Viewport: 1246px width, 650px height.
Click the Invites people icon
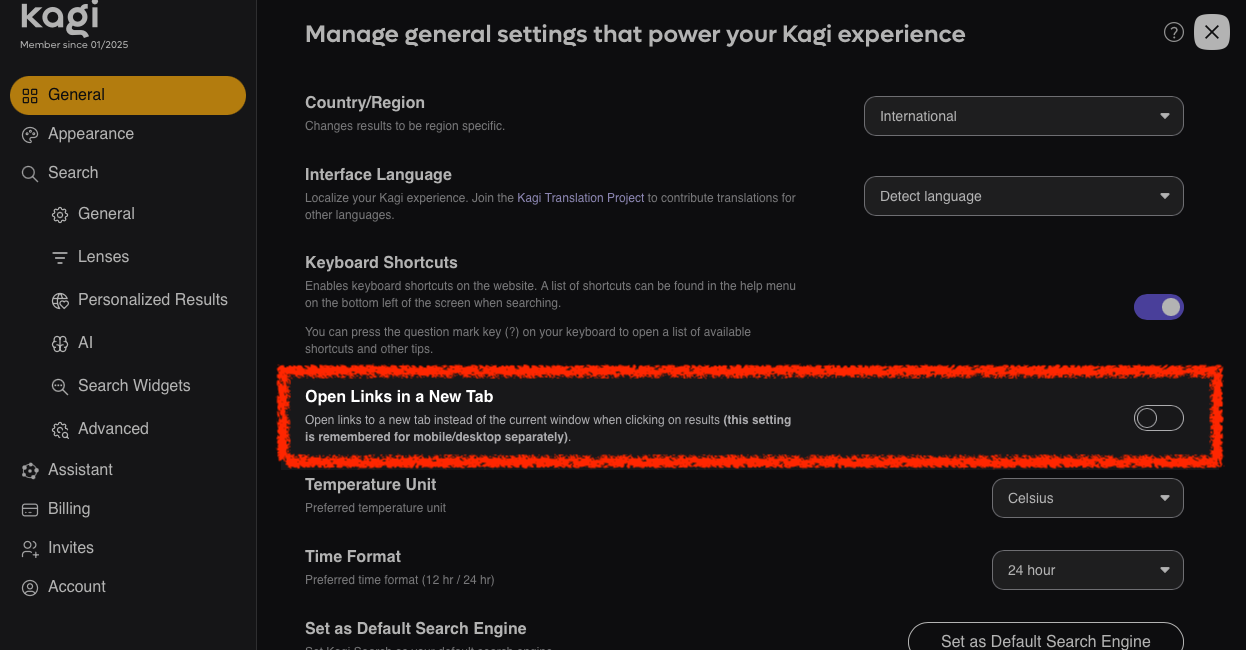pos(30,548)
